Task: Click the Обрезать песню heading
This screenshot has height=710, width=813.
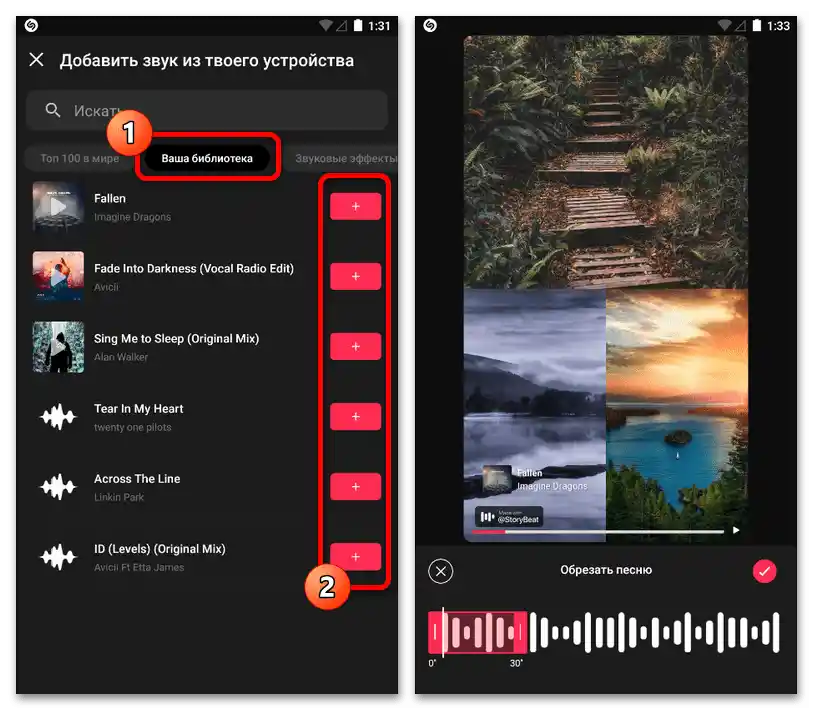Action: (606, 570)
